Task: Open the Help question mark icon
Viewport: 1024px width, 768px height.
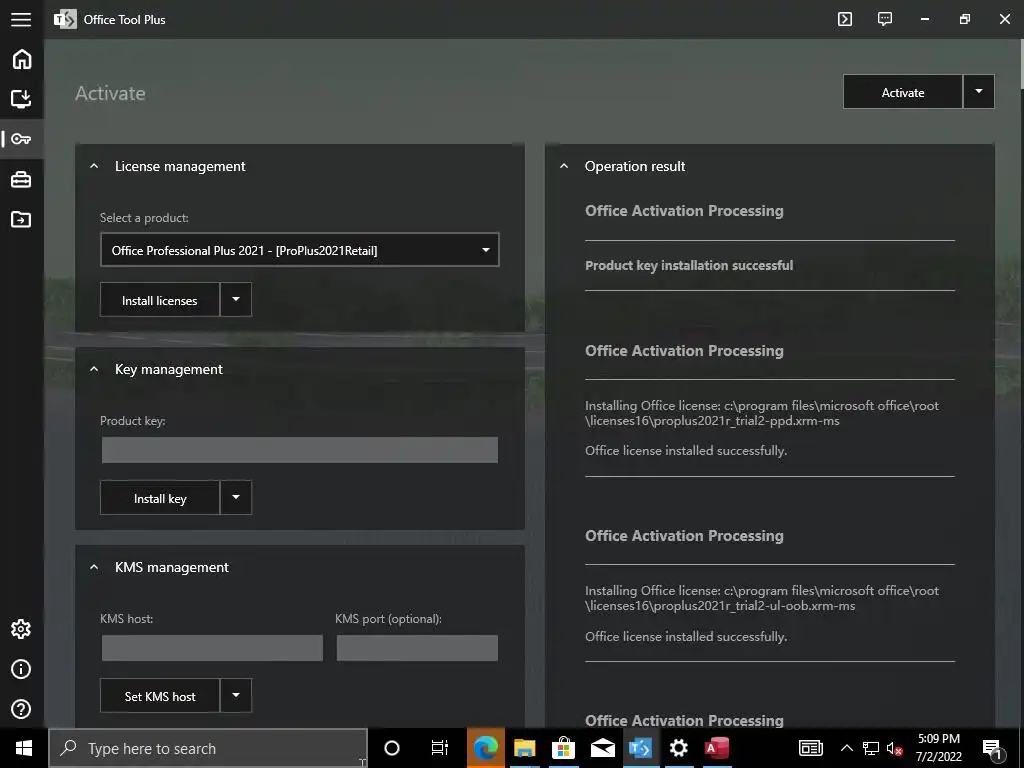Action: pyautogui.click(x=21, y=709)
